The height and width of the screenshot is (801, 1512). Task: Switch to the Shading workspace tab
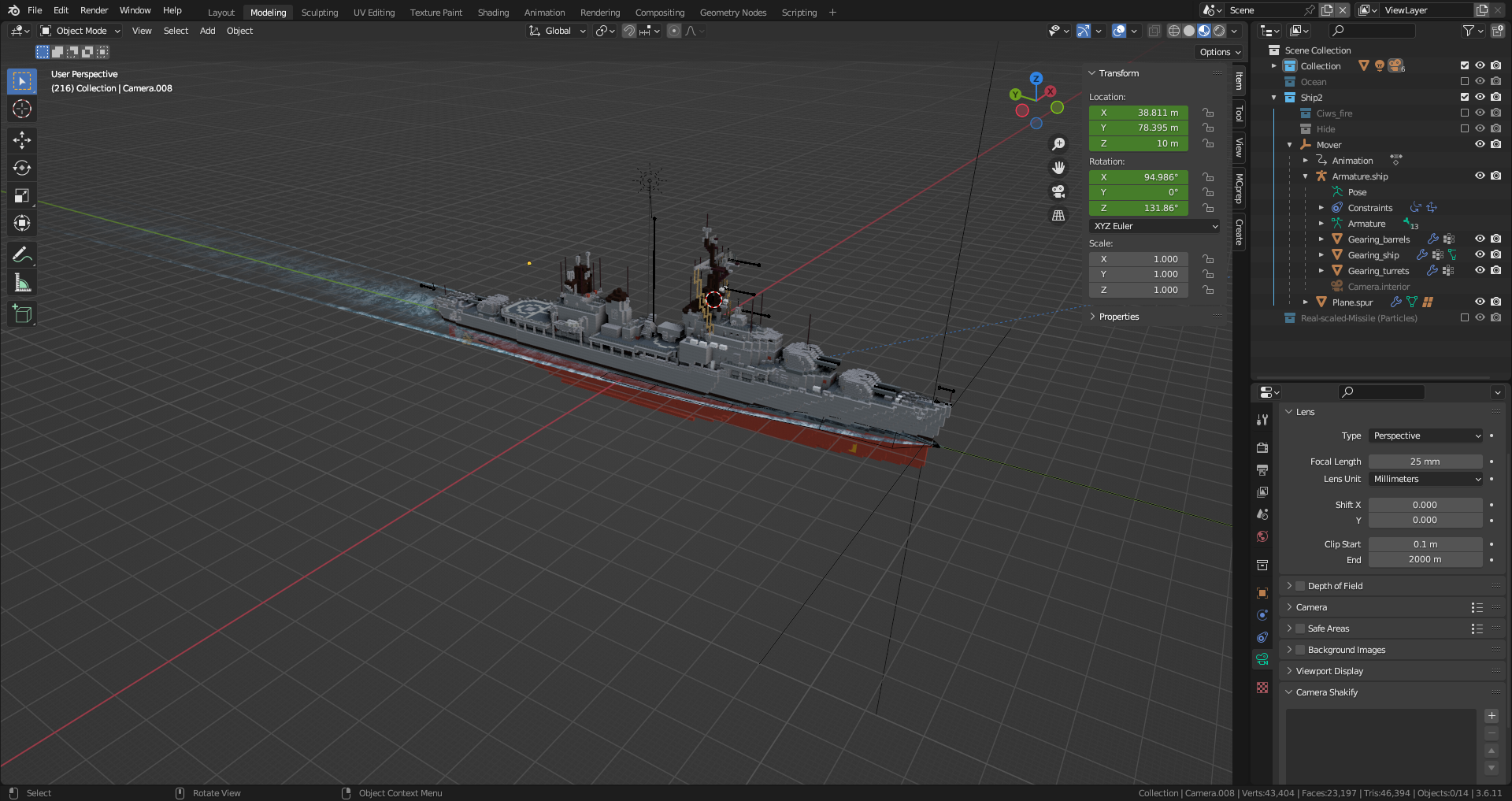point(493,13)
